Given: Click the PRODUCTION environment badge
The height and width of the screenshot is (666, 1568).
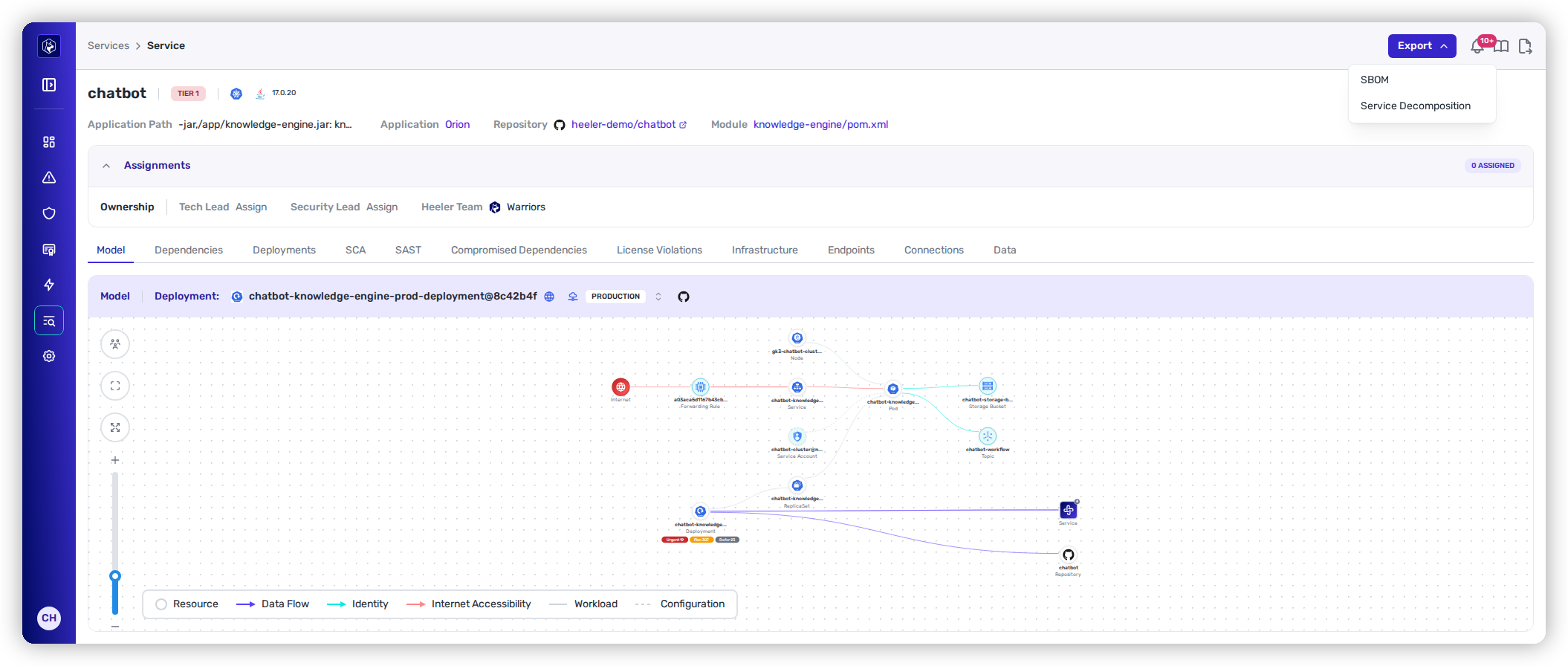Looking at the screenshot, I should 615,297.
